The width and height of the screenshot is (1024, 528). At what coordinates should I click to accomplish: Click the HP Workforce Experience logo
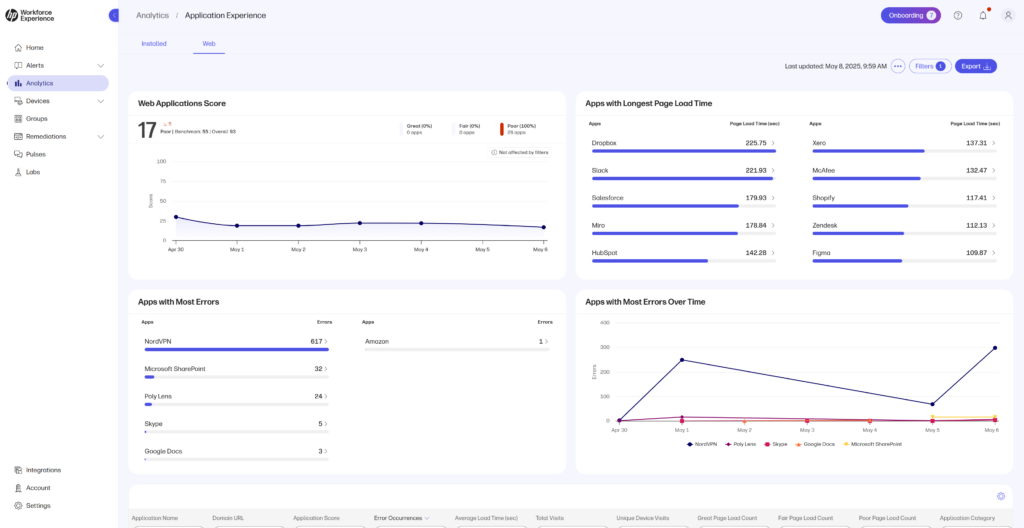click(x=30, y=15)
